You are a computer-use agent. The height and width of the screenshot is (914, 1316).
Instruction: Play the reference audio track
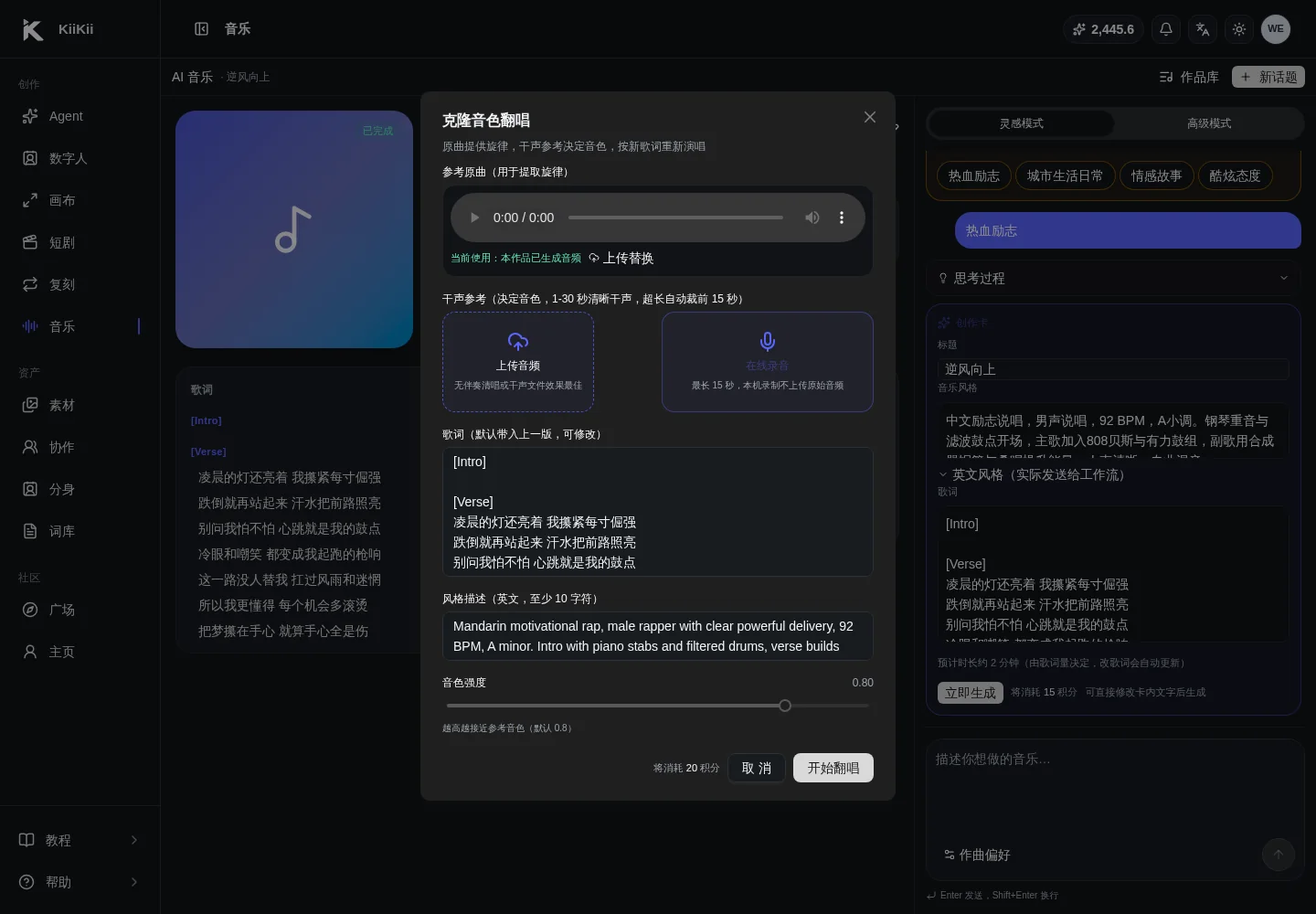[x=474, y=218]
